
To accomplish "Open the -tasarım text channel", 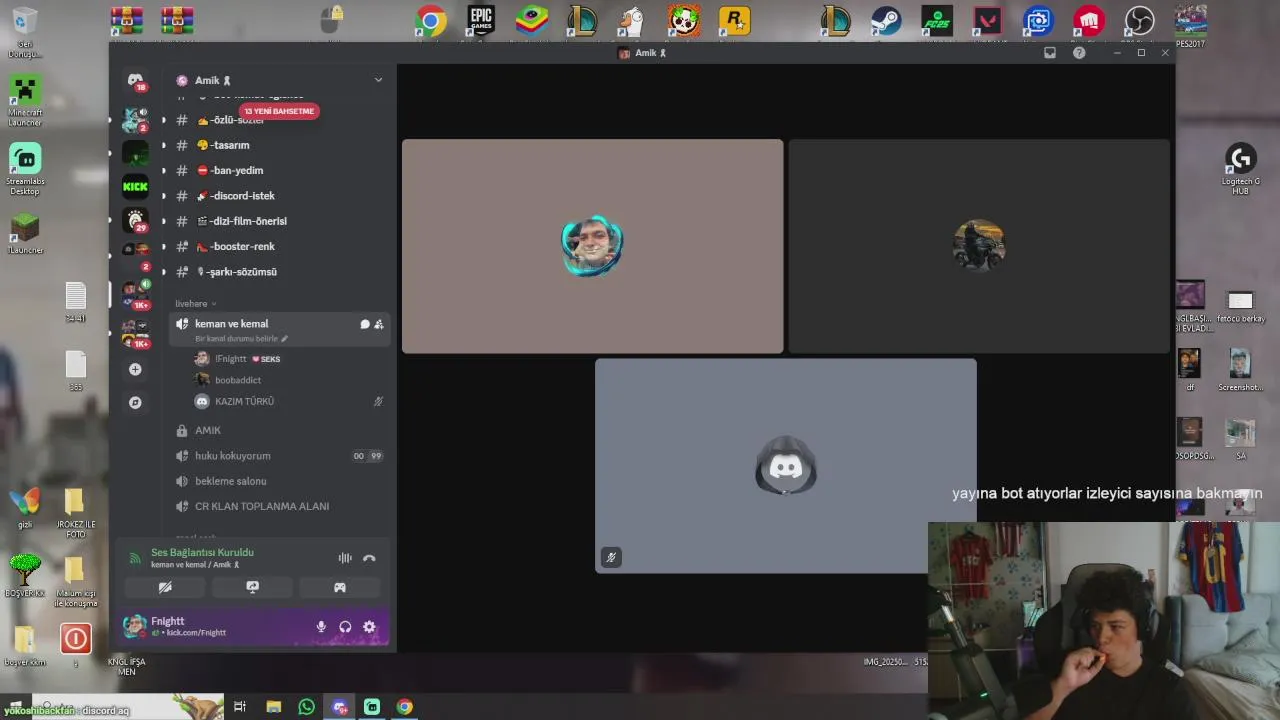I will (x=279, y=145).
